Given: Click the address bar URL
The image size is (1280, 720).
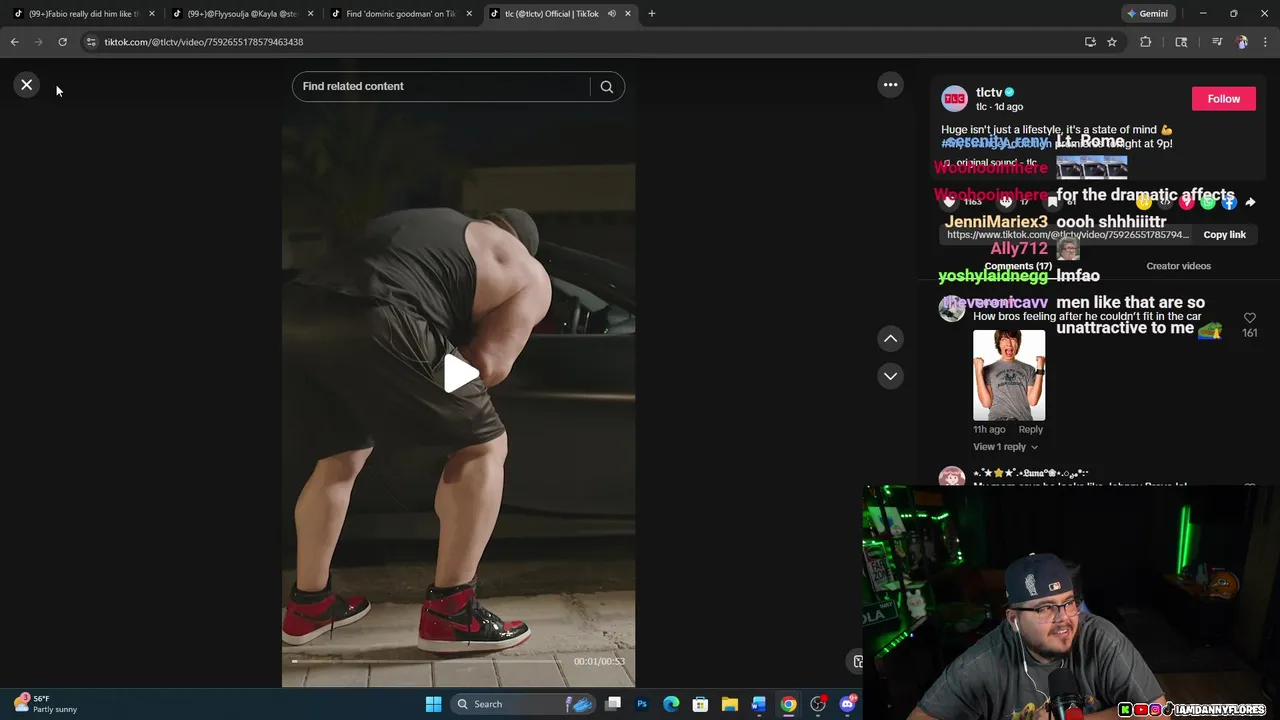Looking at the screenshot, I should [204, 42].
